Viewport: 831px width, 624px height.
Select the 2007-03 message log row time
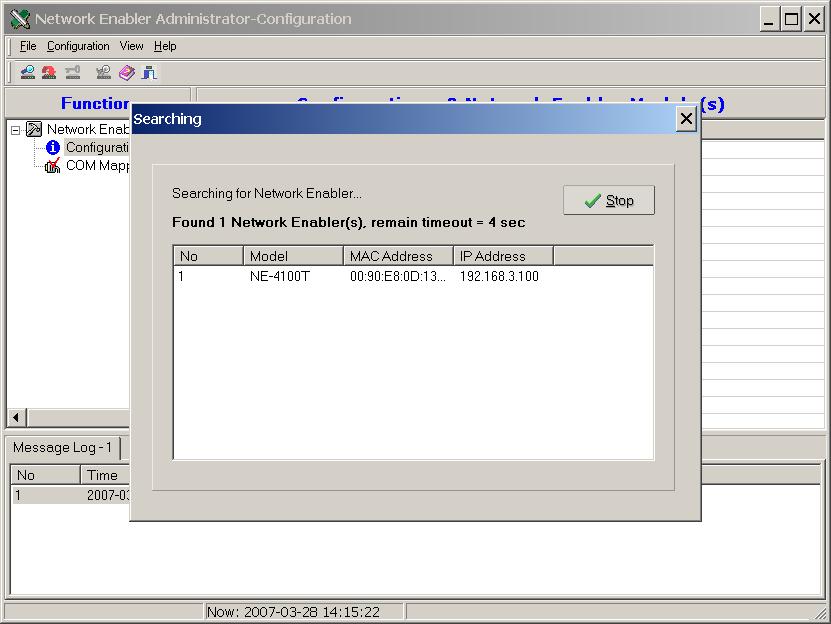108,495
